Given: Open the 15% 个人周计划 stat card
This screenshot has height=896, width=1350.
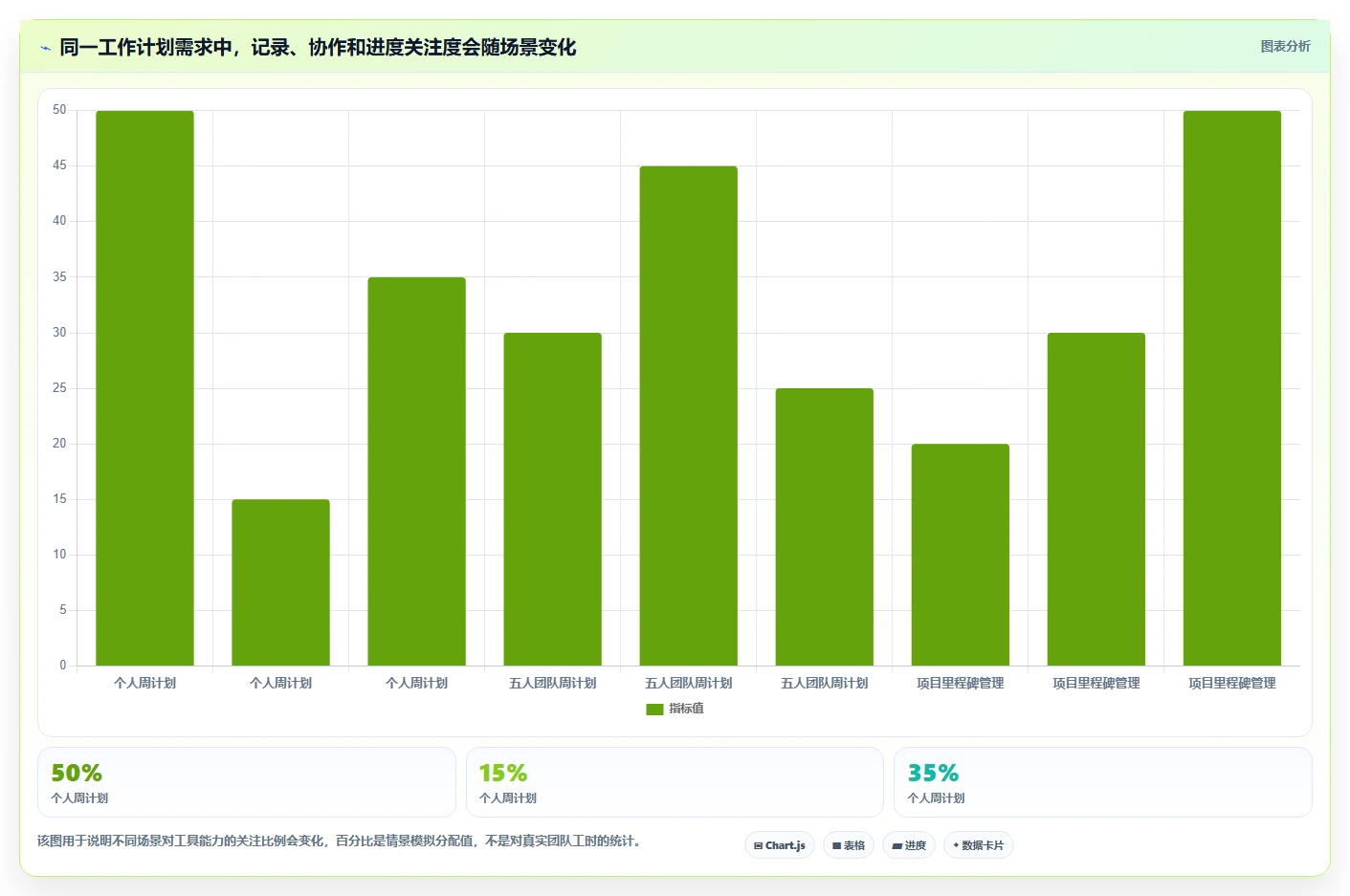Looking at the screenshot, I should [675, 782].
